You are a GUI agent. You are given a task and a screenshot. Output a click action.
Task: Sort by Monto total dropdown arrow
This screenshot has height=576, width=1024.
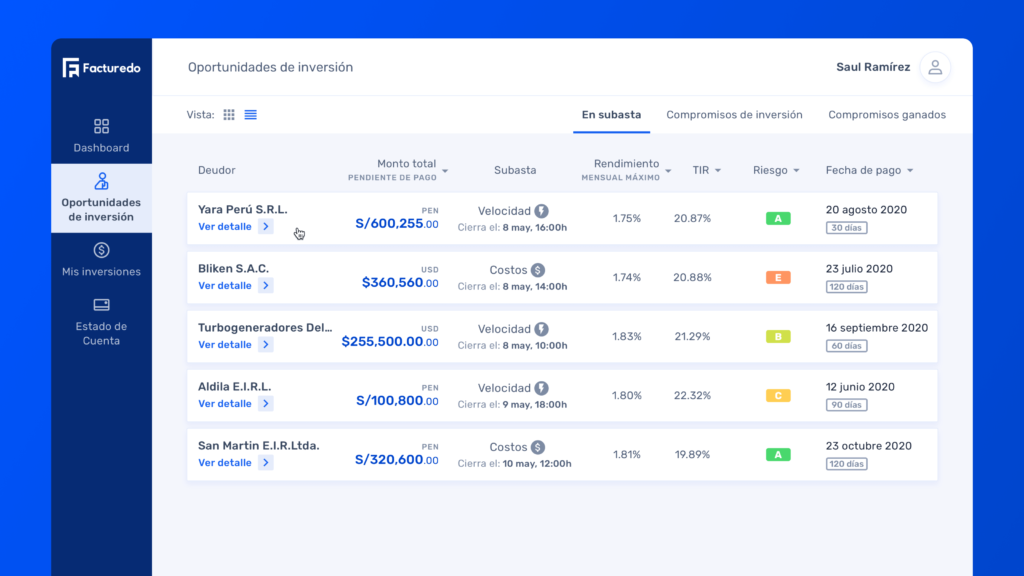pos(445,171)
